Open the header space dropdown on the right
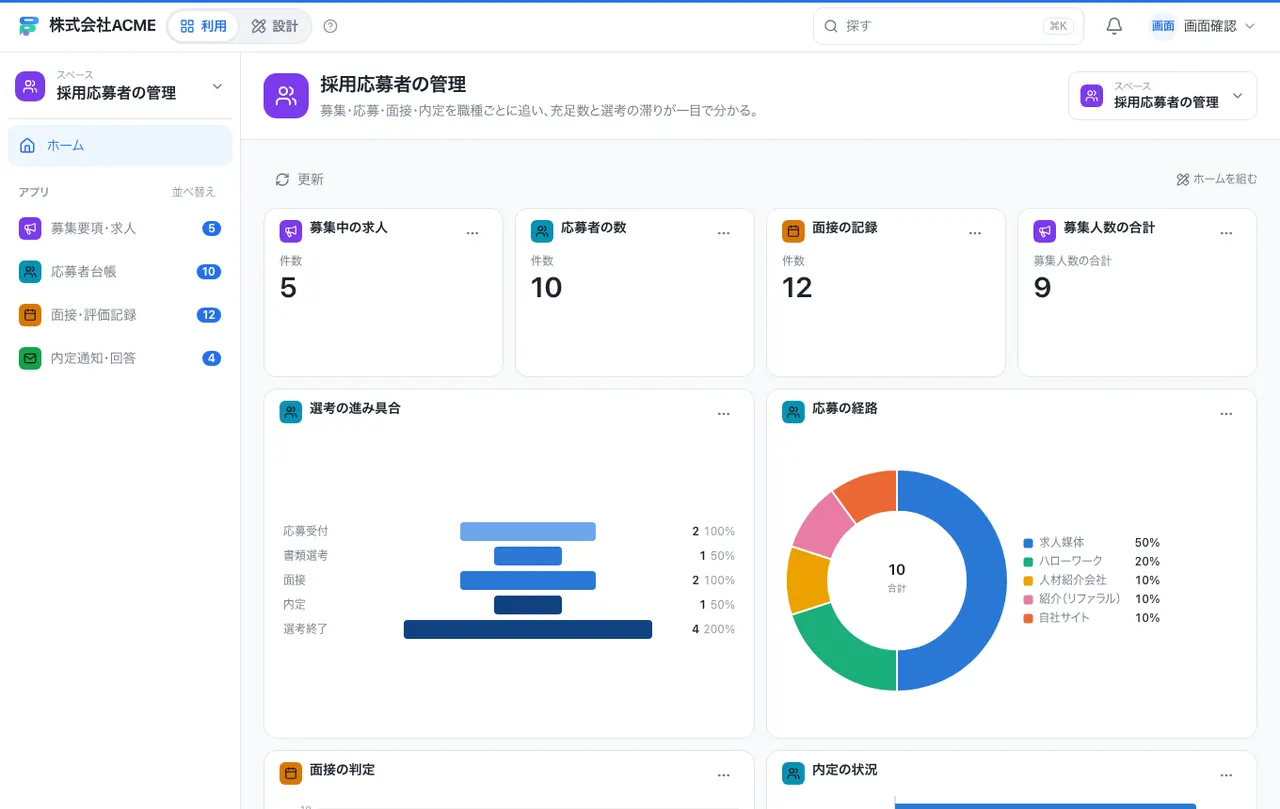Screen dimensions: 1280x809 [x=1162, y=96]
